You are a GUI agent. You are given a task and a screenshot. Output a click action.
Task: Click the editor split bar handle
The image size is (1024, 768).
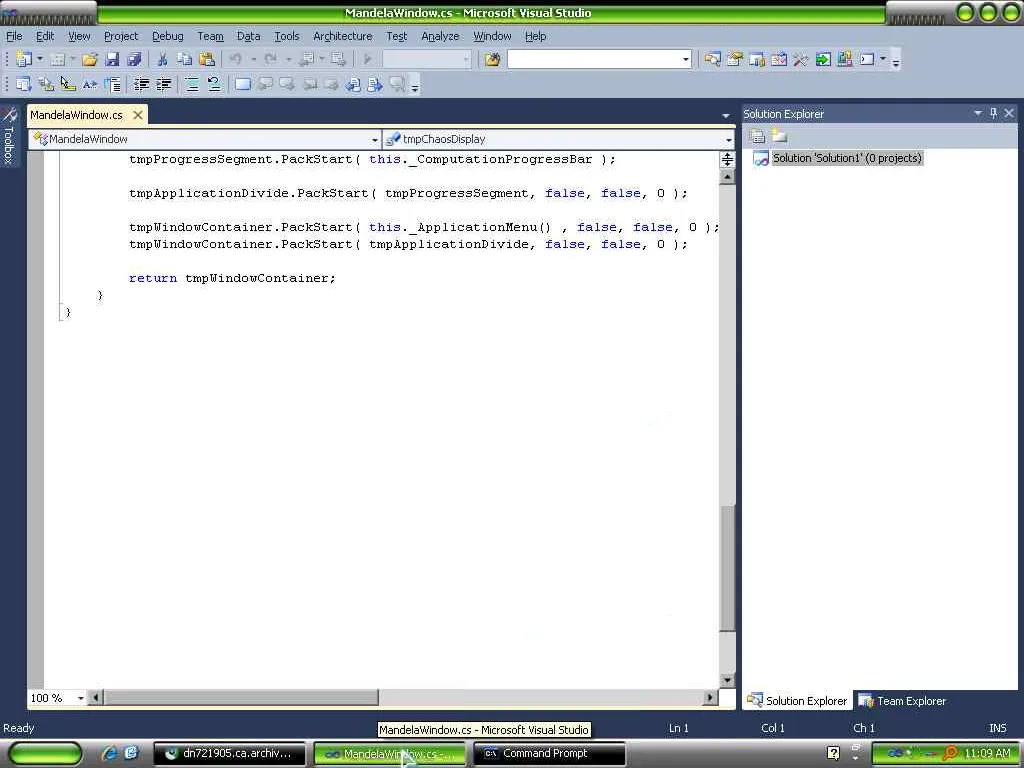coord(727,159)
